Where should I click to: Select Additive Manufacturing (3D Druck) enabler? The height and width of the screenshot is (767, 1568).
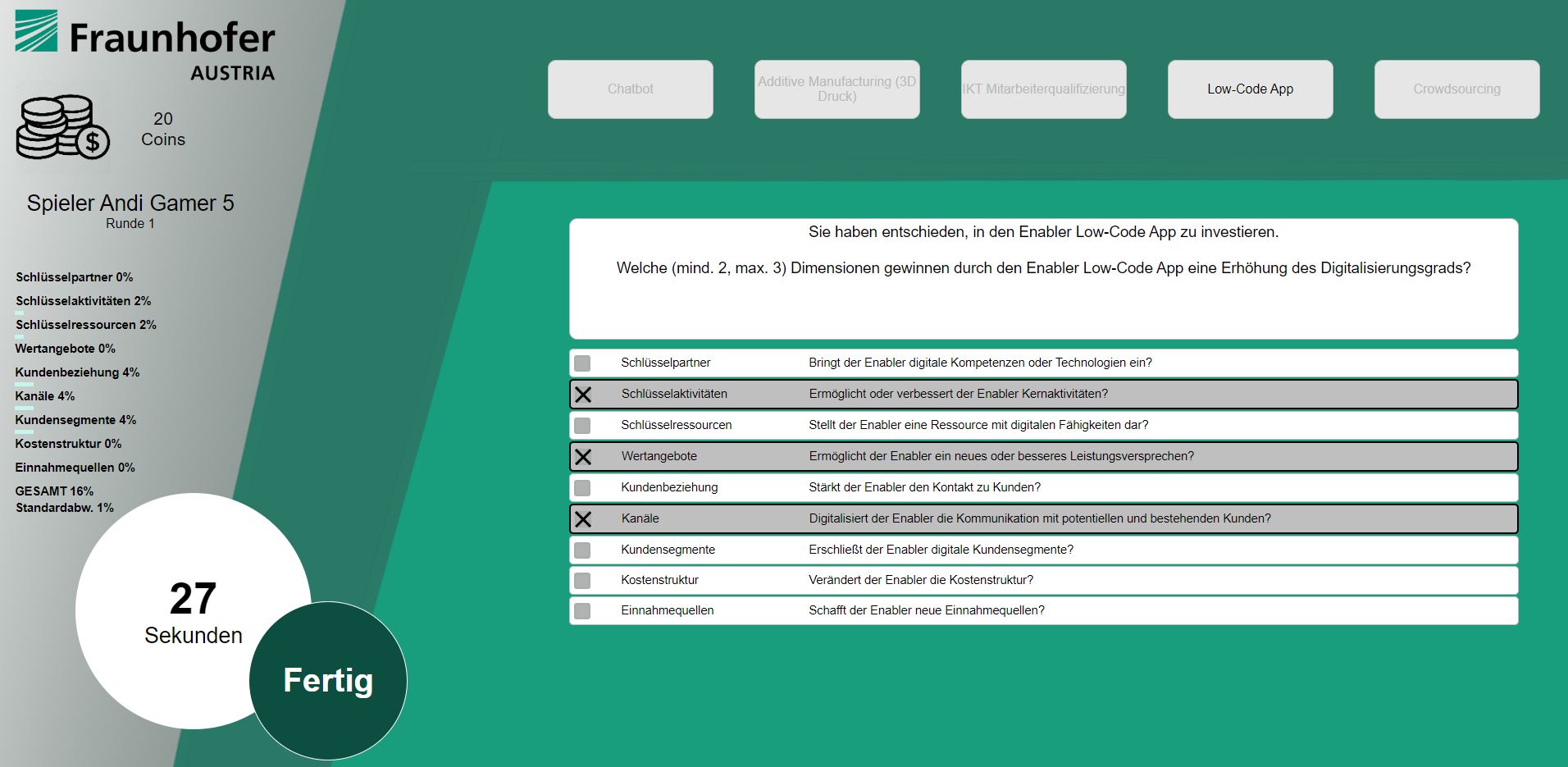(x=837, y=89)
